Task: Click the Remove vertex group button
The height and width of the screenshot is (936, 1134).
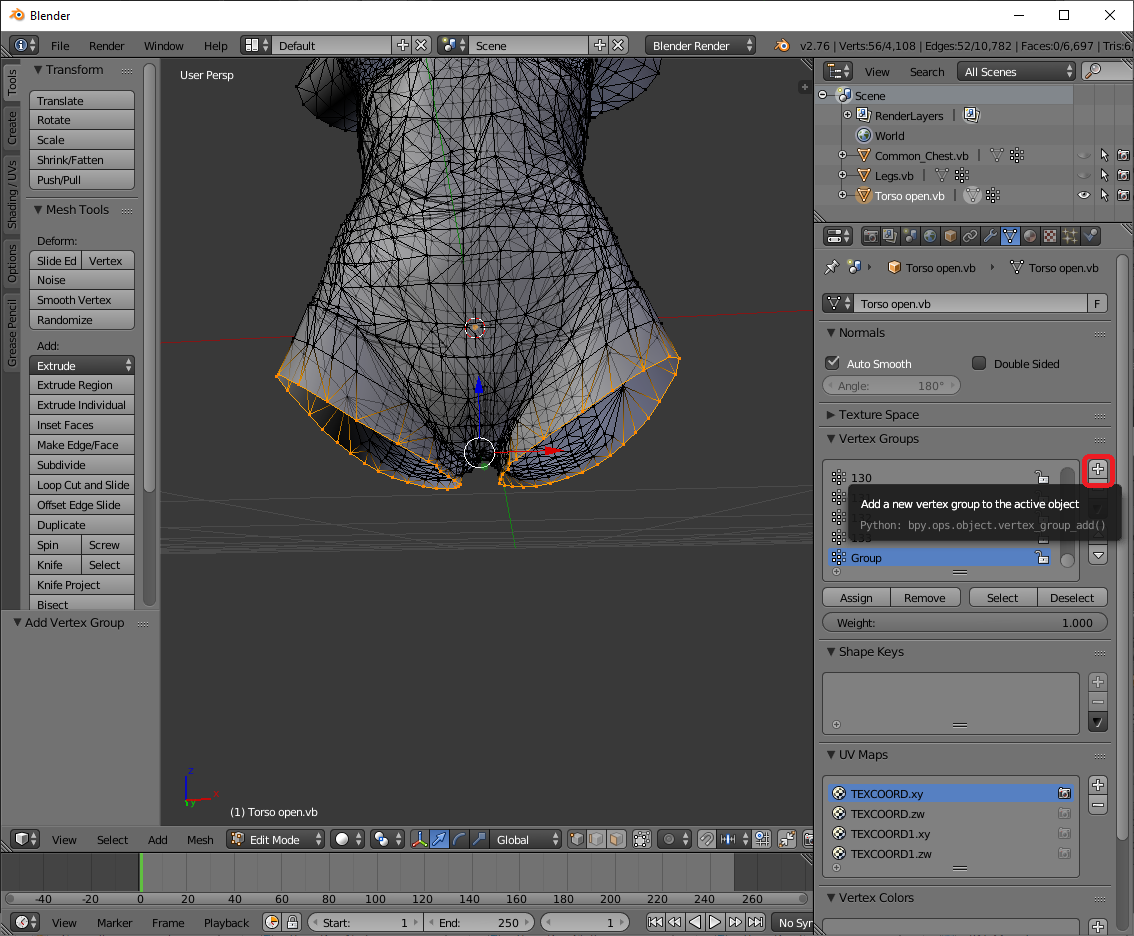Action: (924, 597)
